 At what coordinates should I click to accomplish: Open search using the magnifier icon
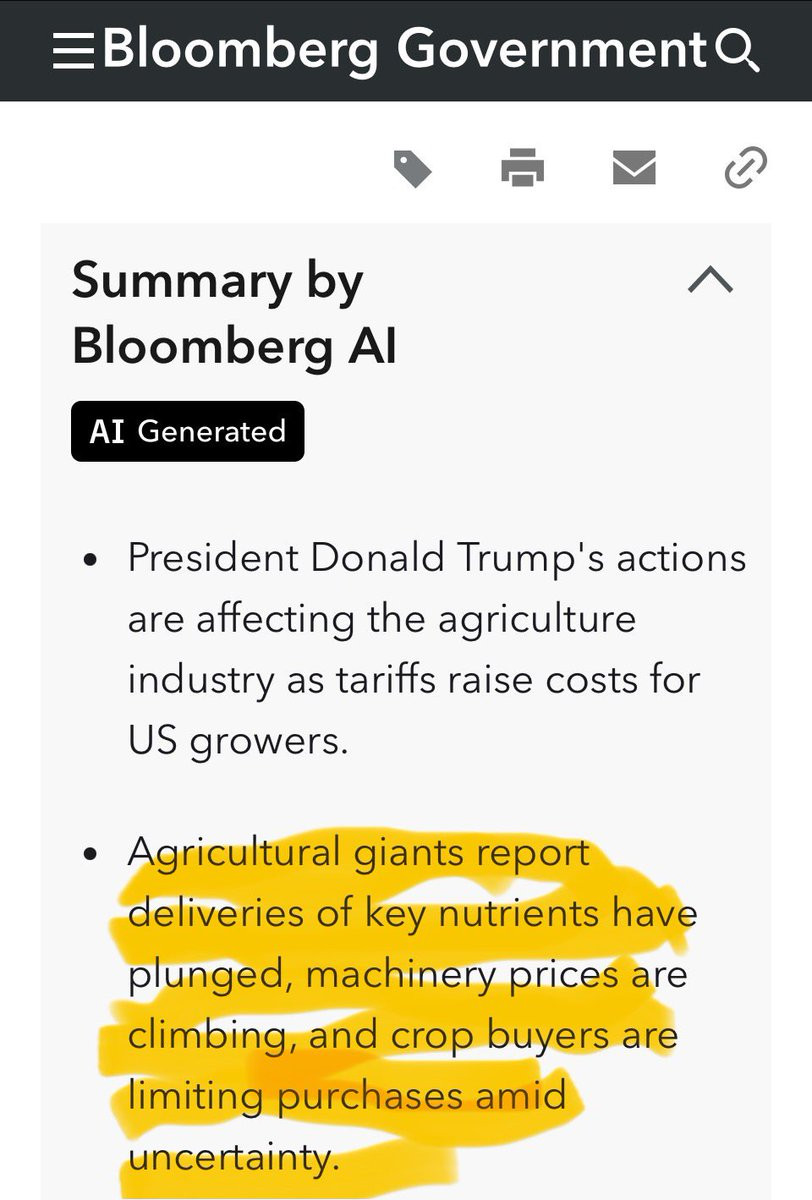tap(739, 51)
